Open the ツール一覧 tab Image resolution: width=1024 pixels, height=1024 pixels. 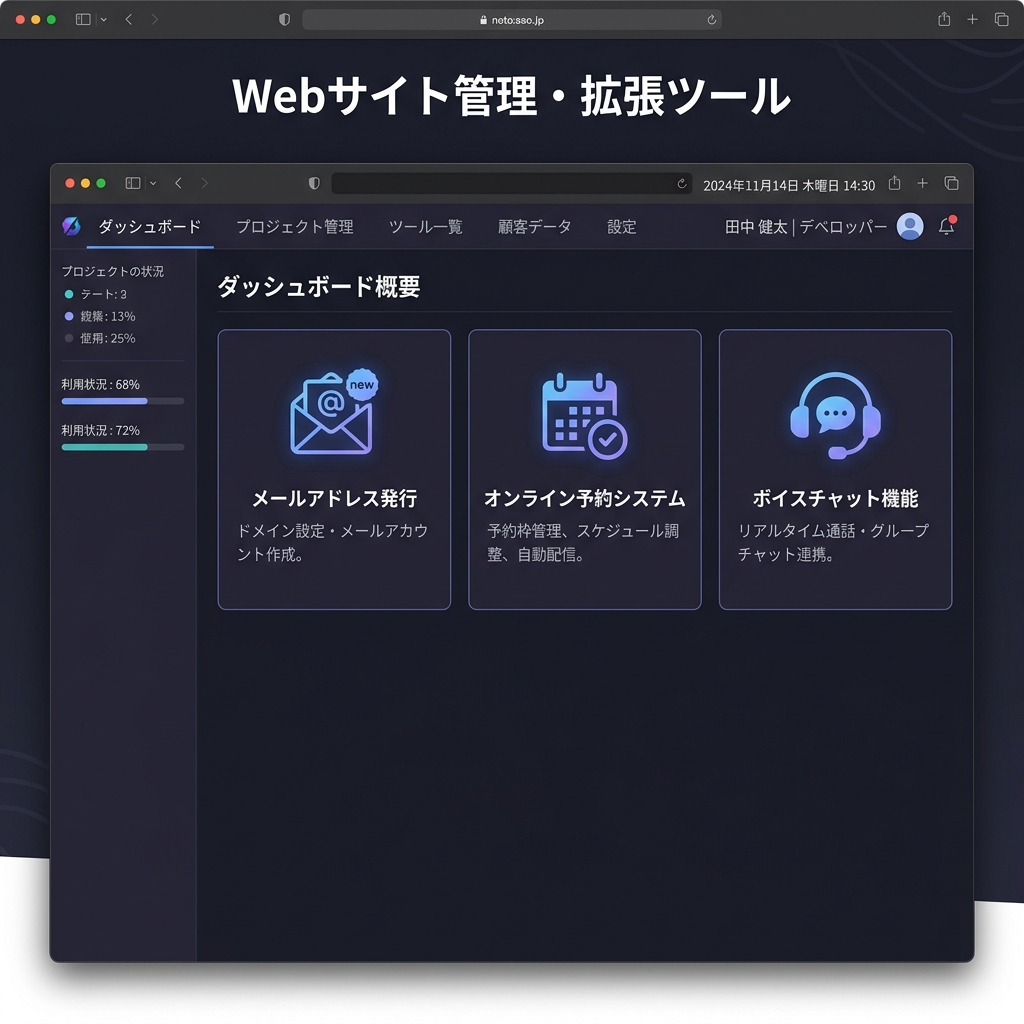click(426, 227)
